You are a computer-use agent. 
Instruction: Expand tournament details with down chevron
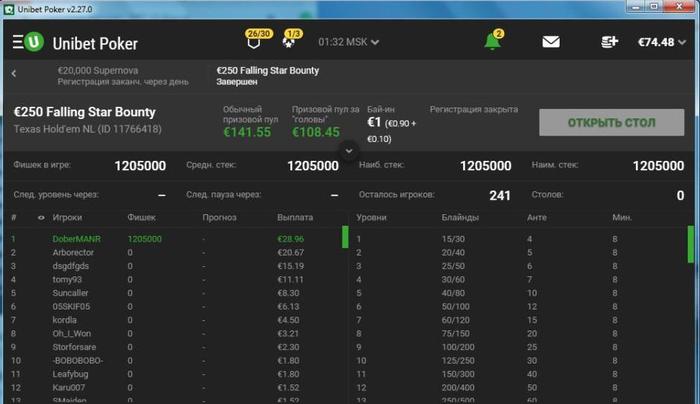click(349, 151)
